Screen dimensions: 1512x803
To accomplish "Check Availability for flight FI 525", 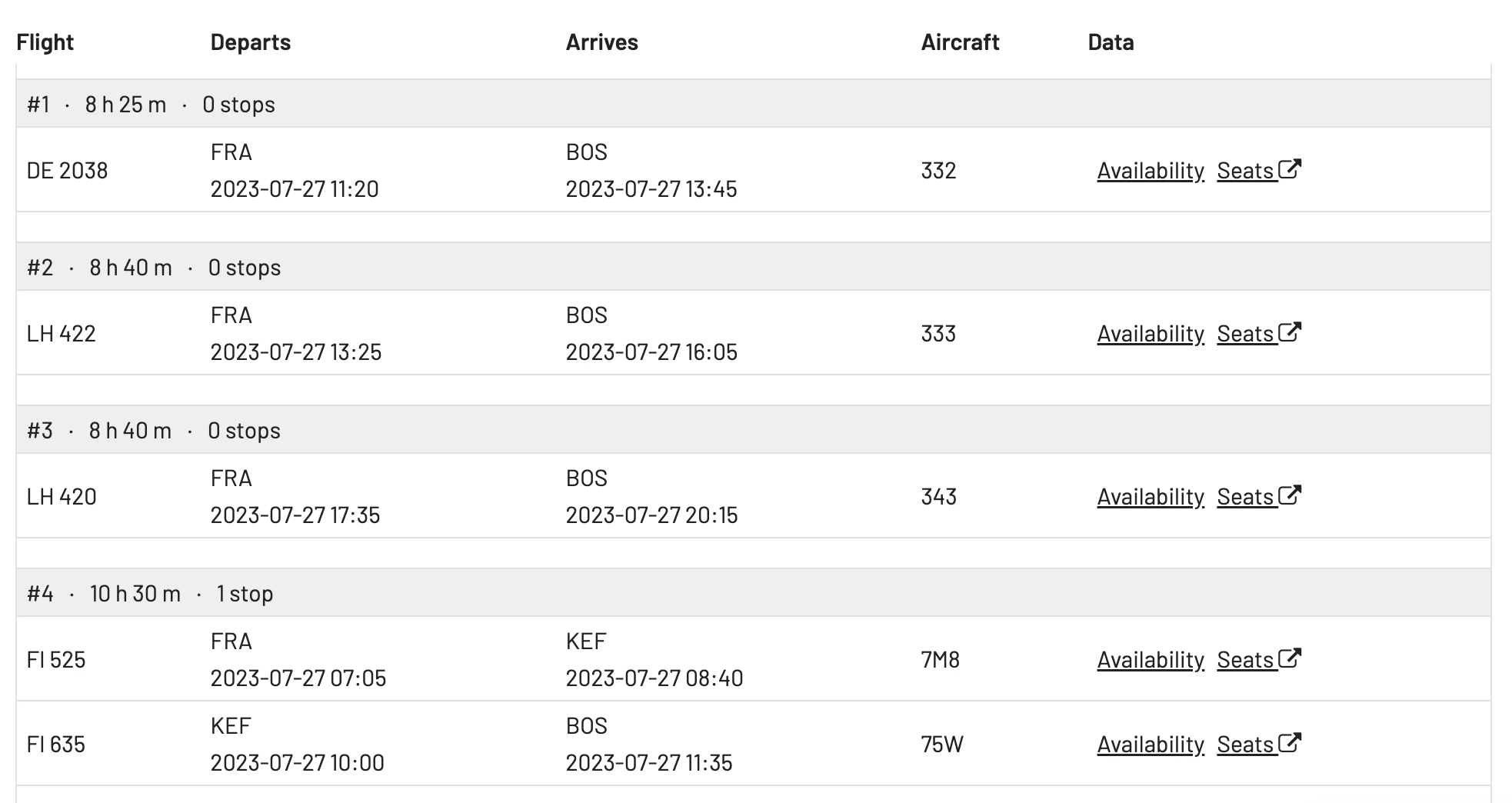I will coord(1151,660).
